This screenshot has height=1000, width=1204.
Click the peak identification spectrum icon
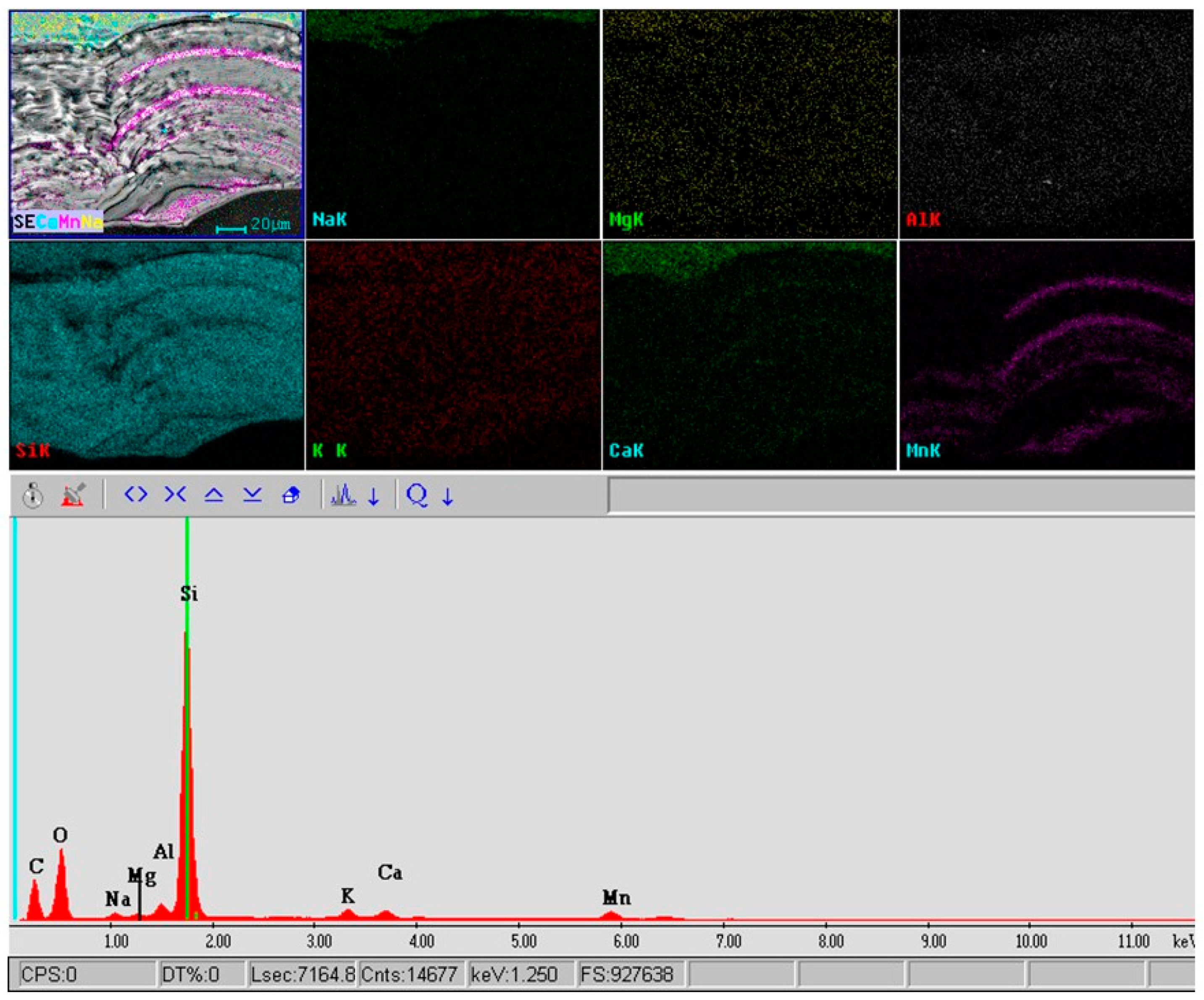(343, 495)
